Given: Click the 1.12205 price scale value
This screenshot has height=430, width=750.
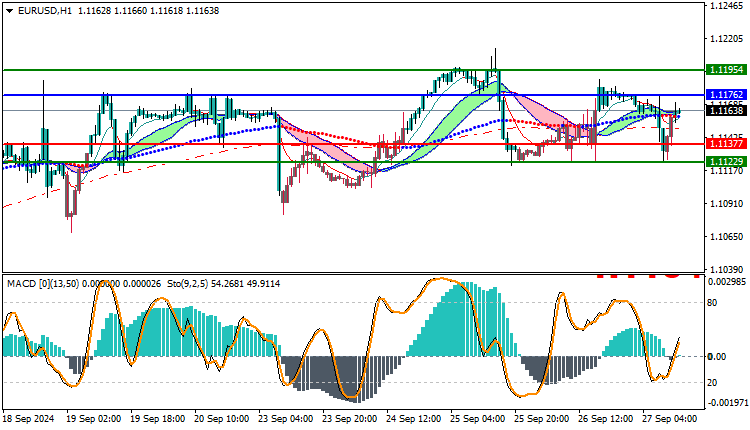Looking at the screenshot, I should (727, 39).
